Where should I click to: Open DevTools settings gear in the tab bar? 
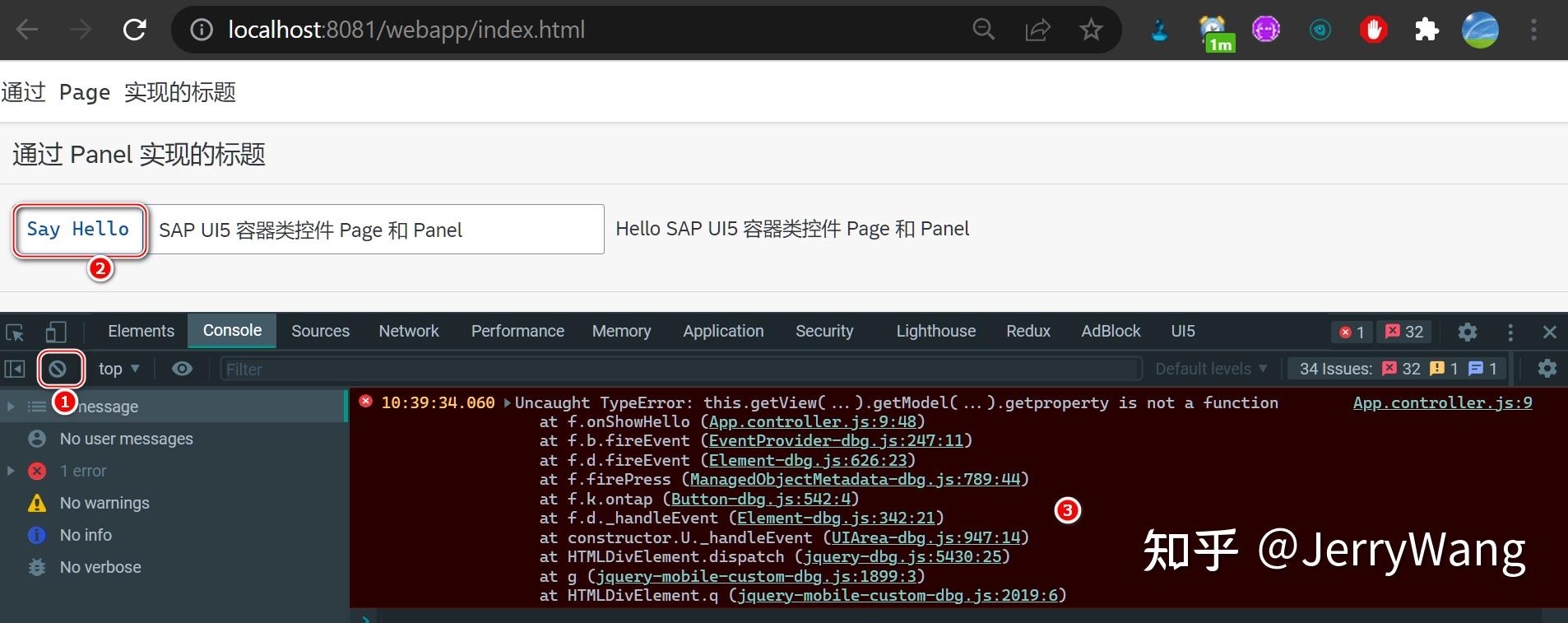1468,332
